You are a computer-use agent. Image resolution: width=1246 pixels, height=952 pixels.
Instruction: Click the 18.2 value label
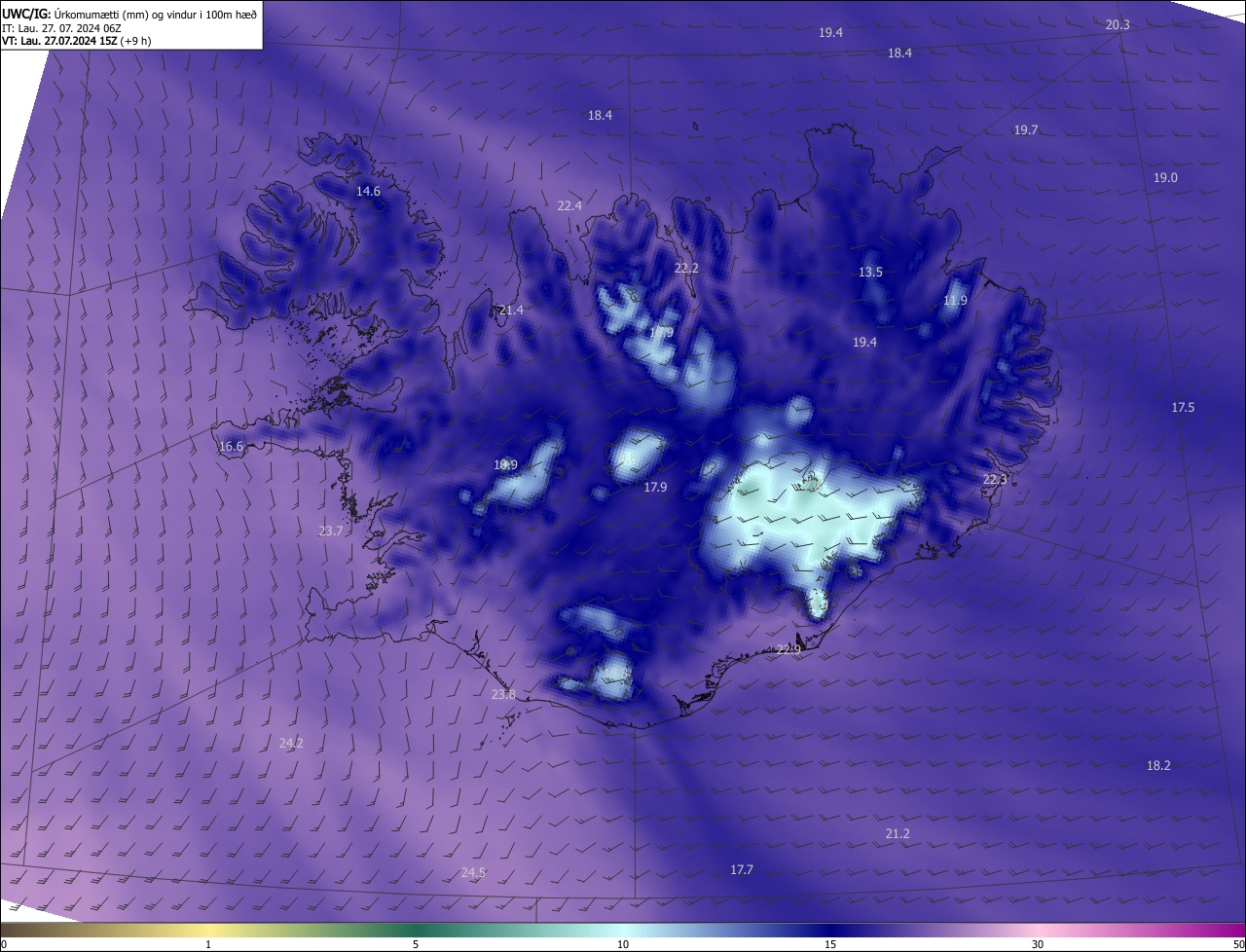click(1158, 765)
